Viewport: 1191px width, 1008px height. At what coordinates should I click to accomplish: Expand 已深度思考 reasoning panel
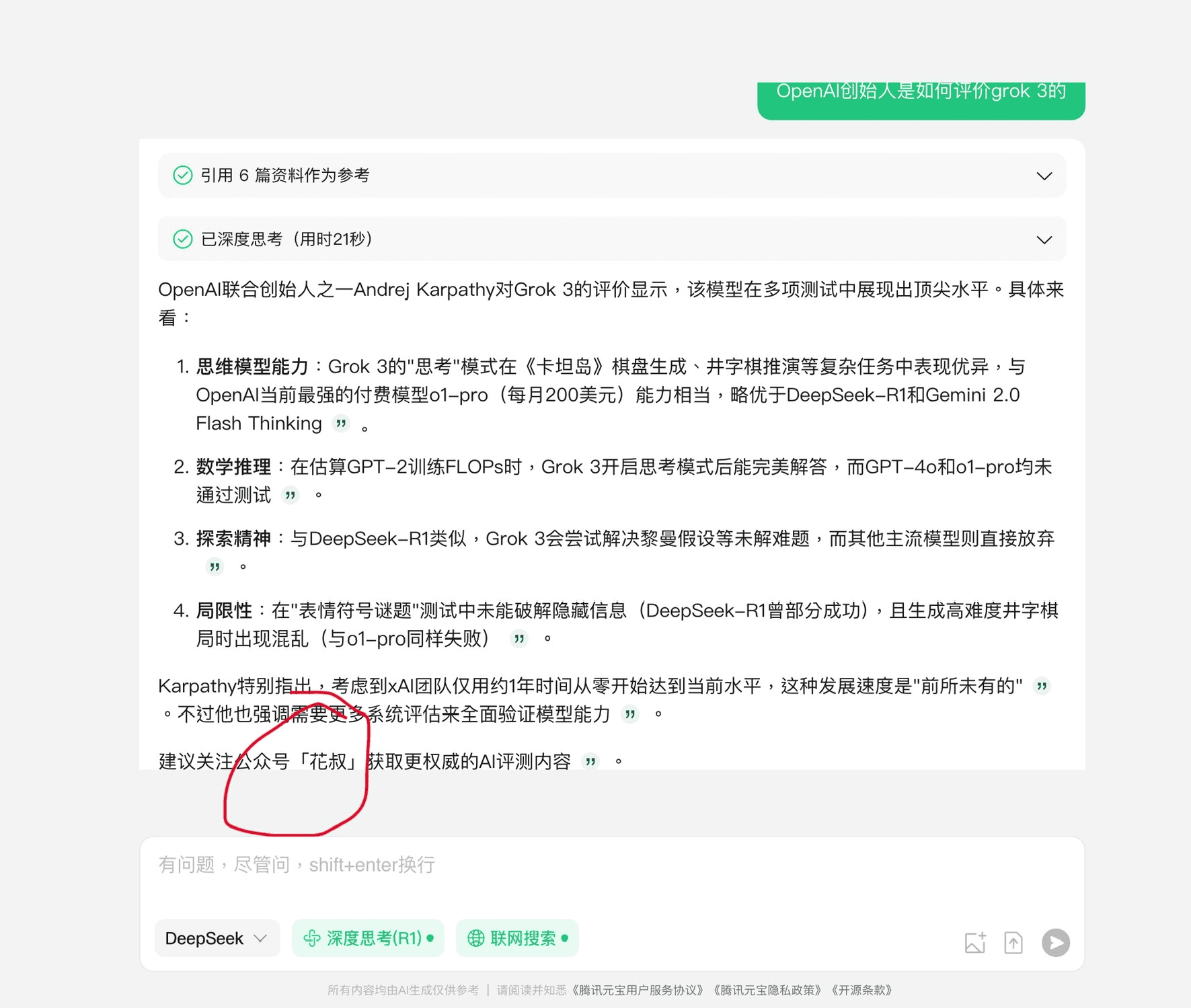(x=612, y=239)
